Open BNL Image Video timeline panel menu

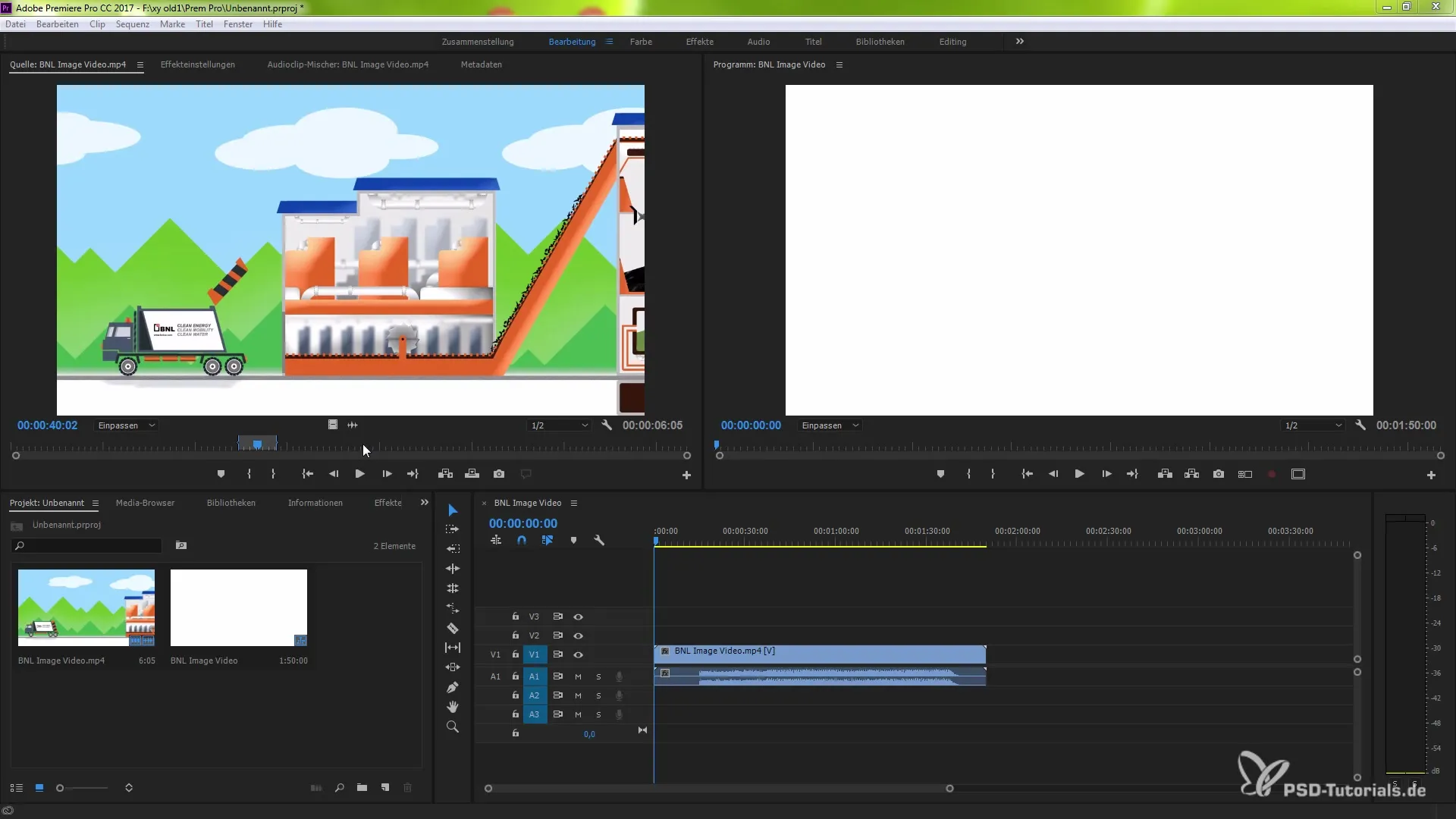click(x=574, y=504)
